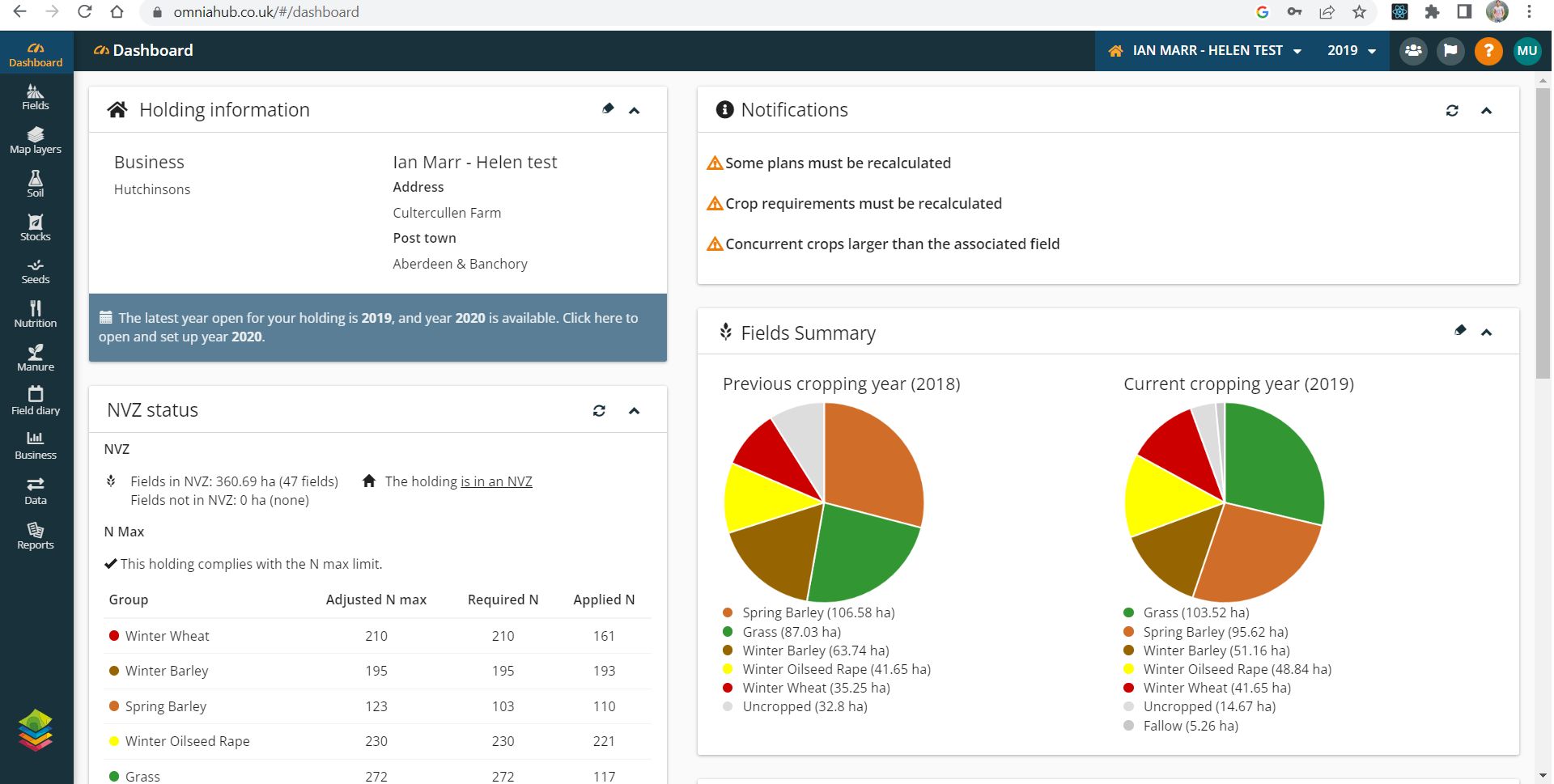Open the Seeds section
1554x784 pixels.
[x=36, y=272]
